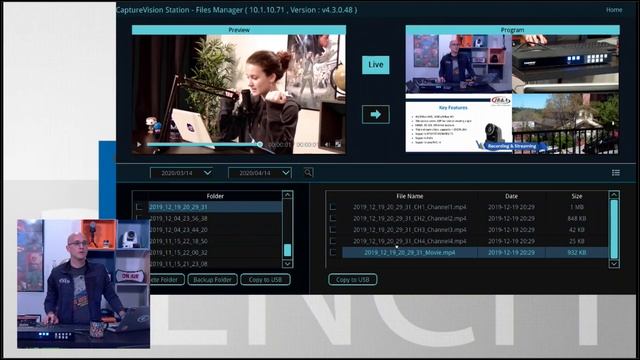640x360 pixels.
Task: Click the 932 KB size cell
Action: coord(577,253)
